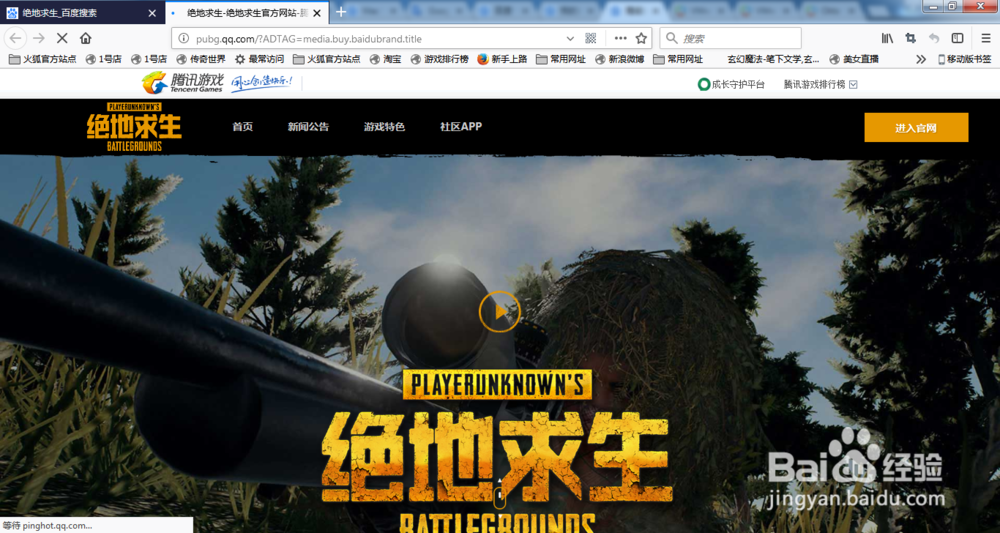1000x533 pixels.
Task: Stop loading the page via X button
Action: pyautogui.click(x=62, y=38)
